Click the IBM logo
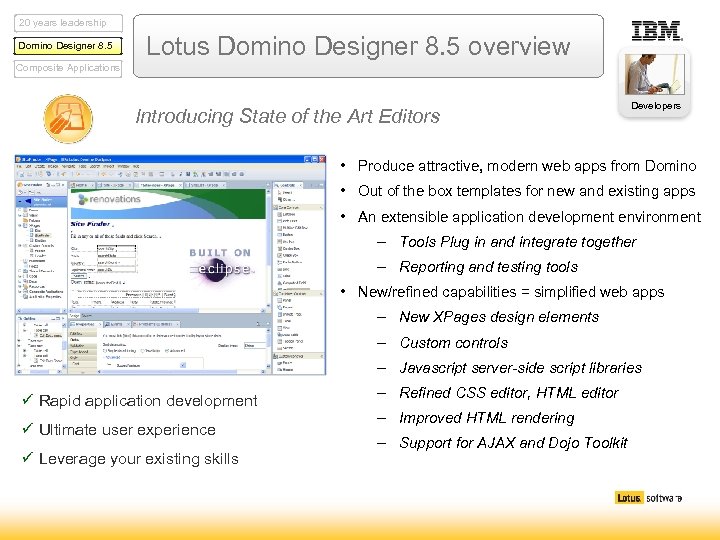This screenshot has width=720, height=540. coord(657,31)
